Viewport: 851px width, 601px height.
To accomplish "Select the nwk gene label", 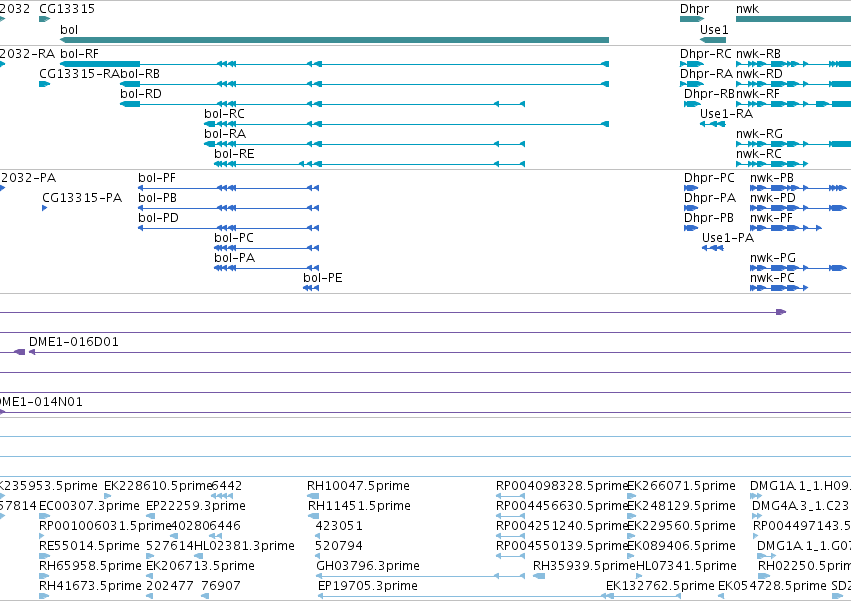I will coord(747,9).
